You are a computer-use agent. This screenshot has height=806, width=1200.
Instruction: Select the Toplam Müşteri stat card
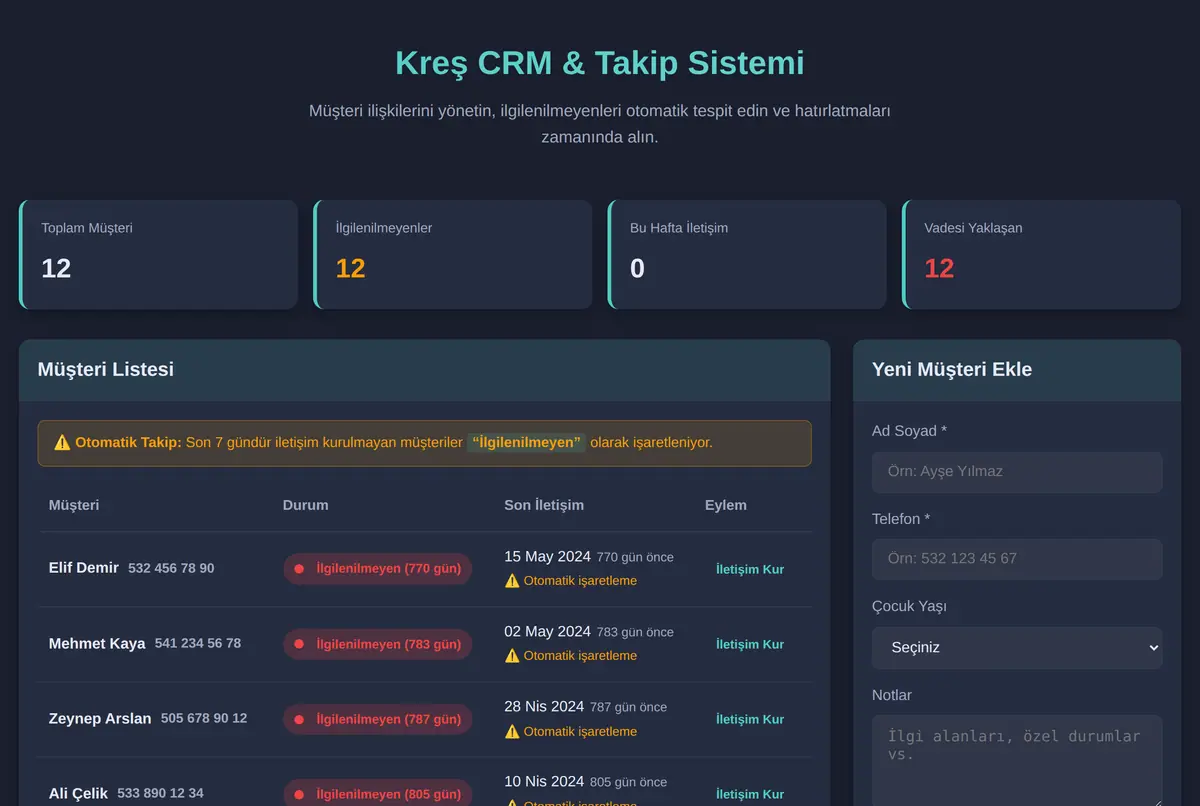click(158, 254)
